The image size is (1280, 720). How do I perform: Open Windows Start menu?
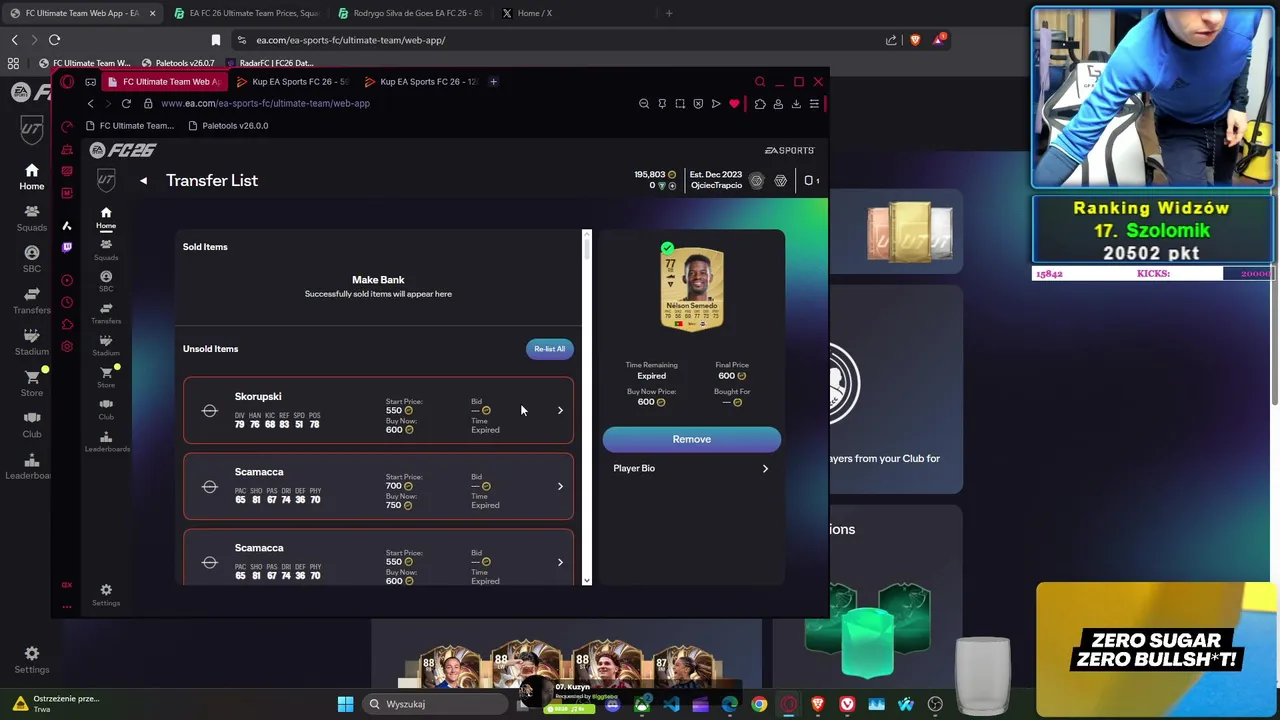click(x=345, y=704)
